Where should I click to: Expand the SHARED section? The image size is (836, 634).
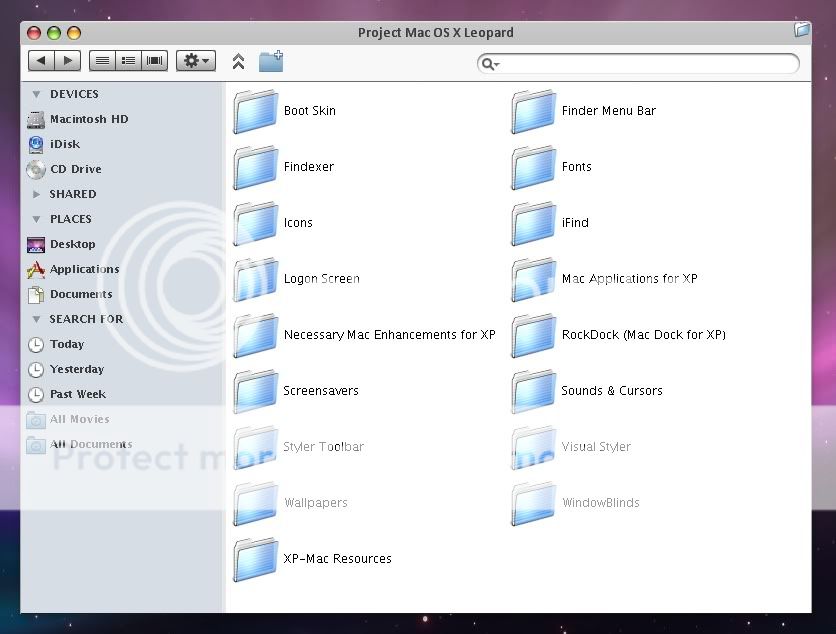pyautogui.click(x=37, y=194)
